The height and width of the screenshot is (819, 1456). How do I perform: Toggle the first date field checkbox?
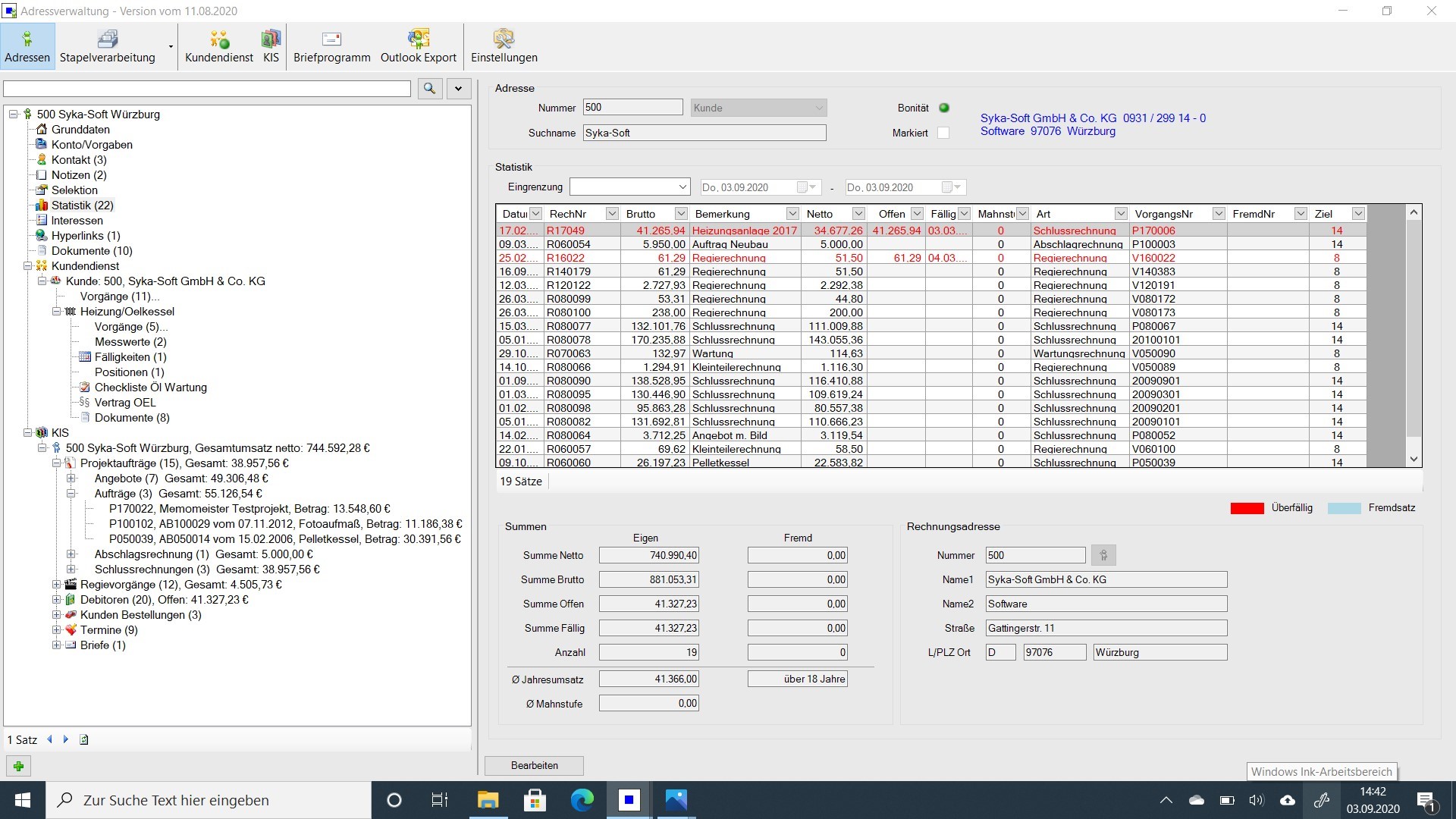(x=802, y=187)
